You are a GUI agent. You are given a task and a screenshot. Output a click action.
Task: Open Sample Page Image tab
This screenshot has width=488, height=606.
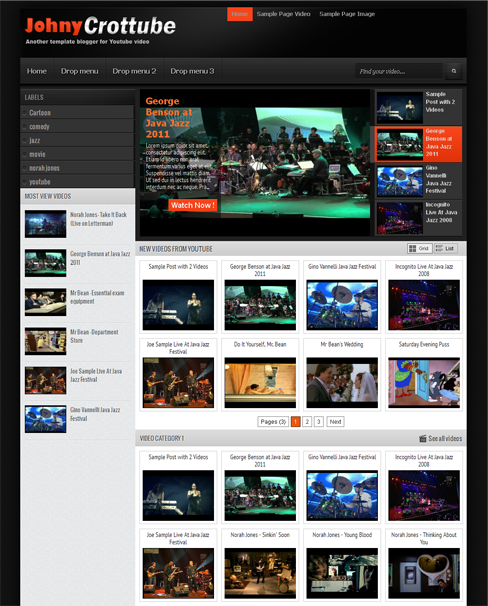point(347,14)
